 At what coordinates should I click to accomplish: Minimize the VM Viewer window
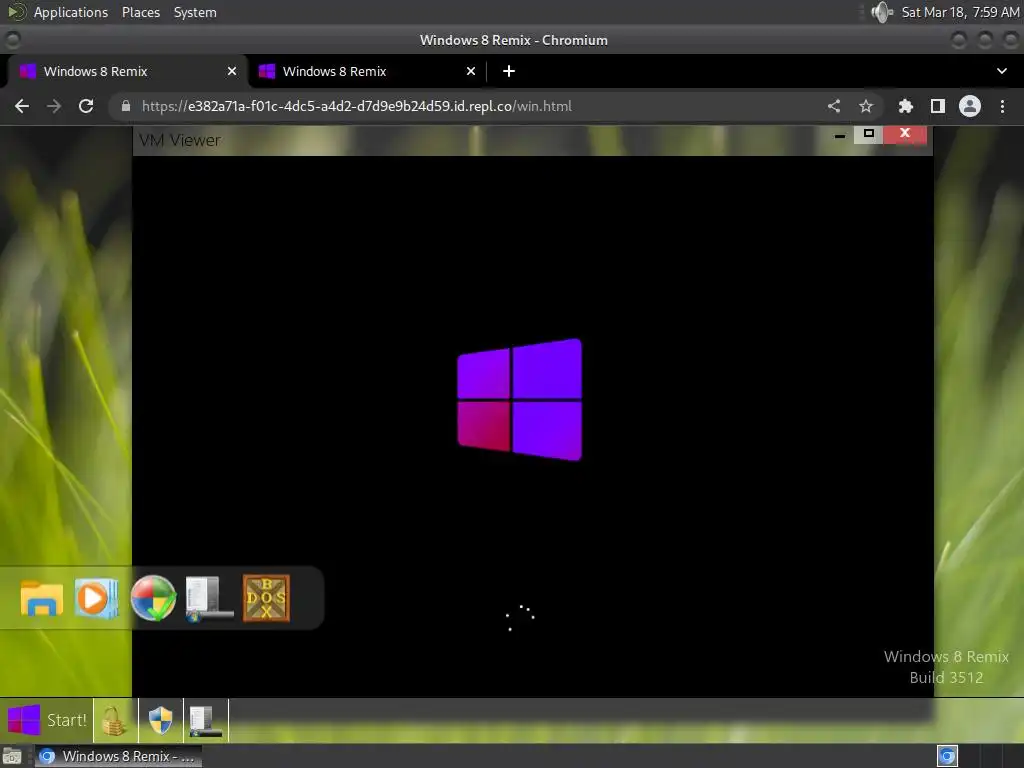(840, 135)
